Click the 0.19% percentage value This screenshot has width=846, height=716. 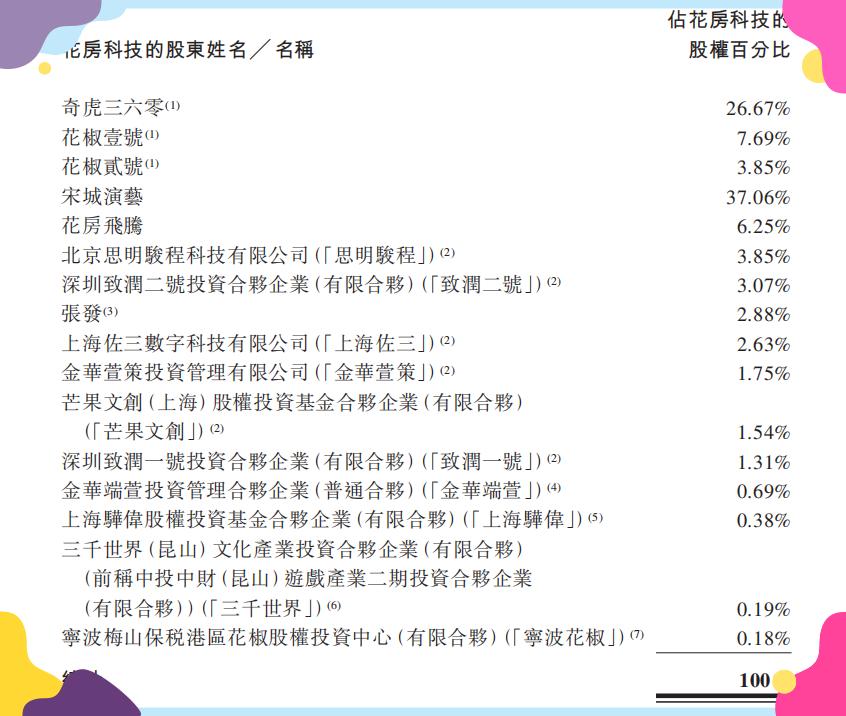pos(763,610)
